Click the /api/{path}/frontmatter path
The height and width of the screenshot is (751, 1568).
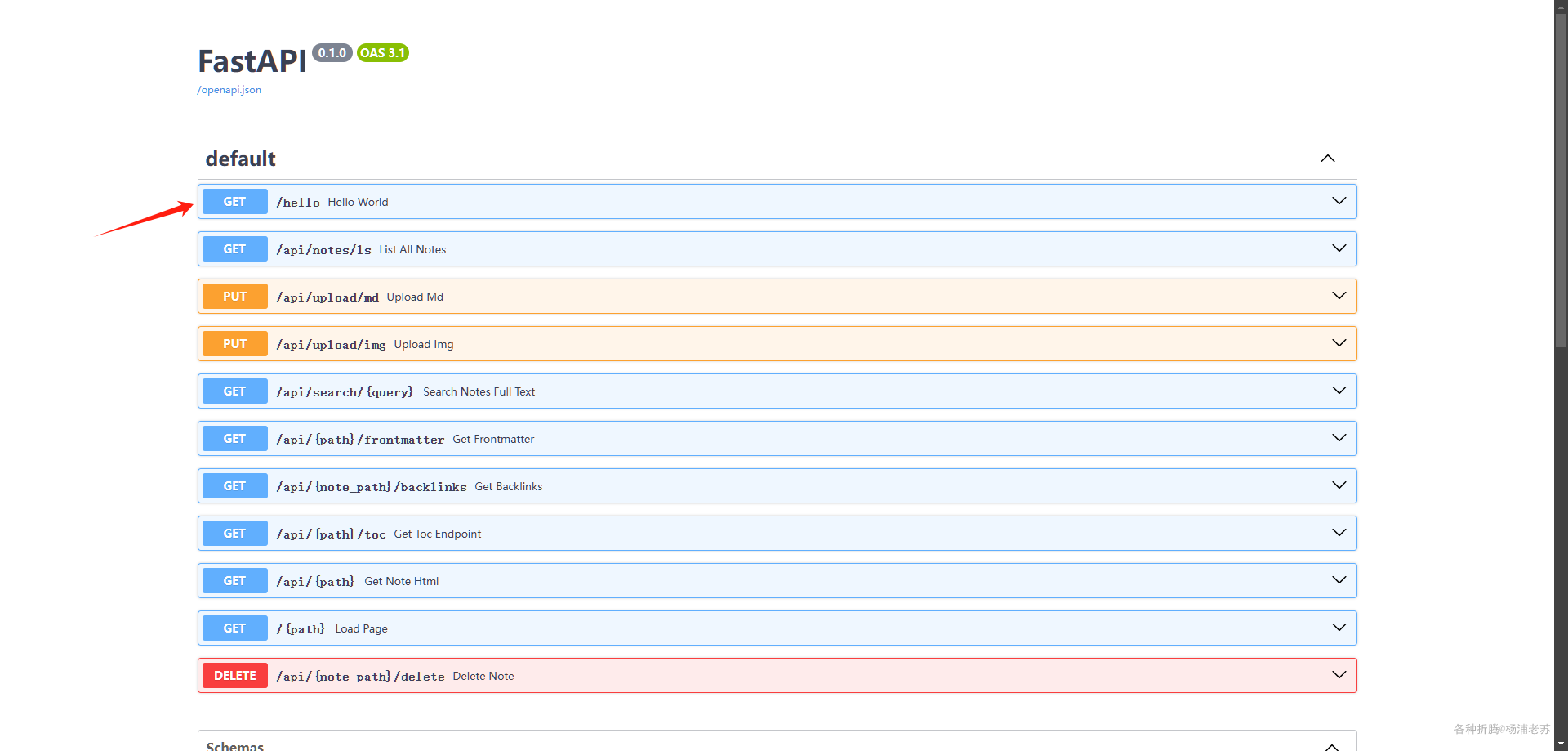pyautogui.click(x=360, y=440)
